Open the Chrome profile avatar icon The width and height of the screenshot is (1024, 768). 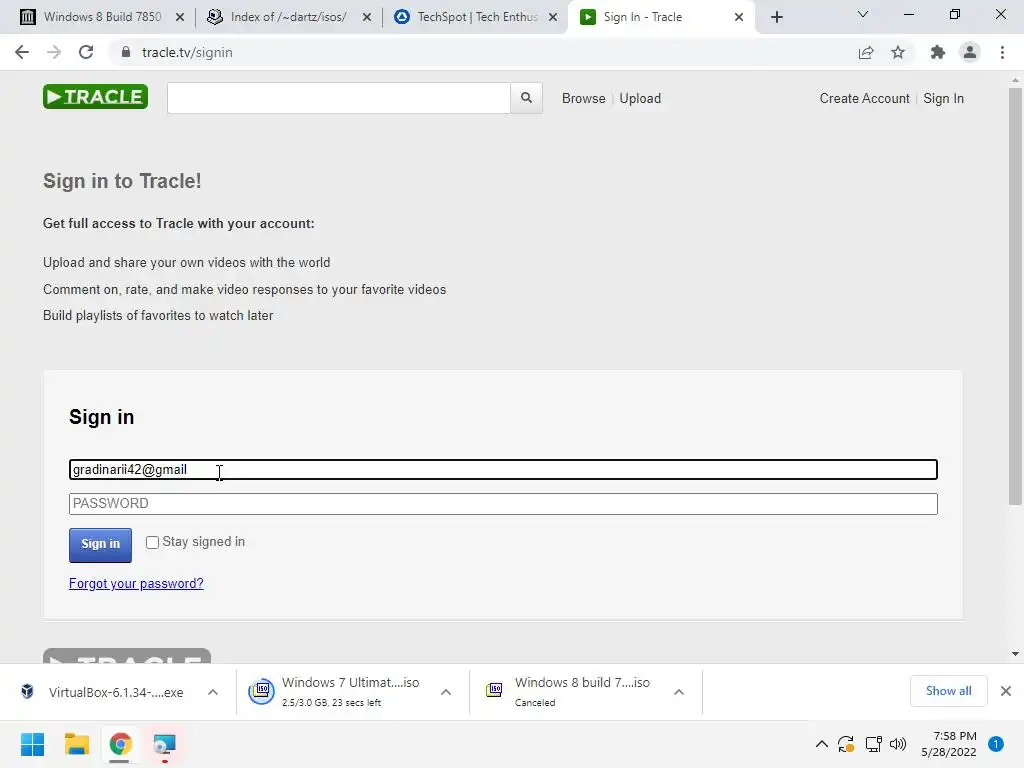coord(970,52)
